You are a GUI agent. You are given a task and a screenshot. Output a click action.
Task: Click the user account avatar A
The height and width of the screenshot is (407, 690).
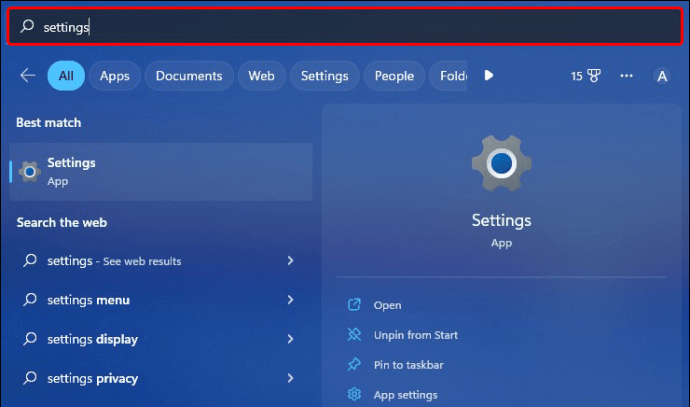click(x=661, y=76)
